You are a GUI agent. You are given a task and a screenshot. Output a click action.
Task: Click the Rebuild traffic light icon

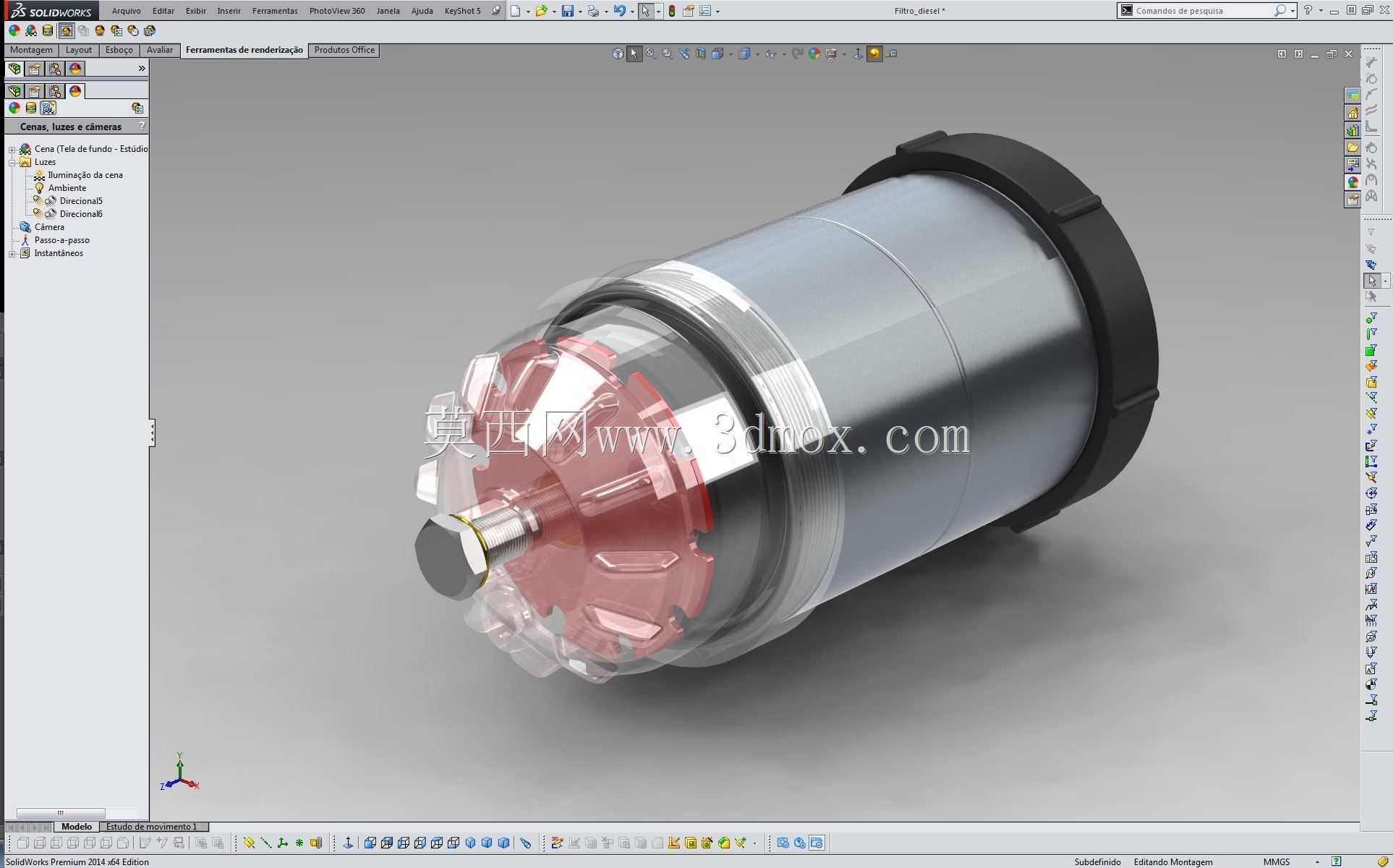[x=672, y=11]
